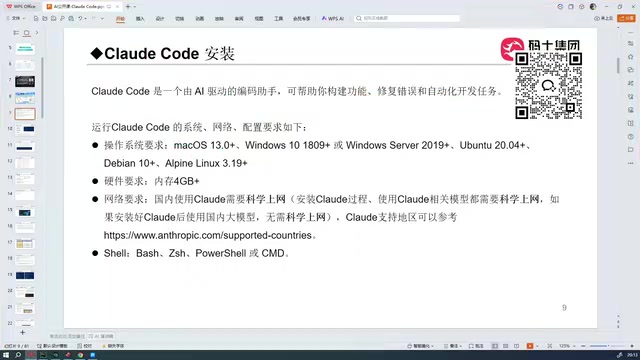This screenshot has width=640, height=360.
Task: Expand the Undo history dropdown arrow
Action: click(86, 19)
